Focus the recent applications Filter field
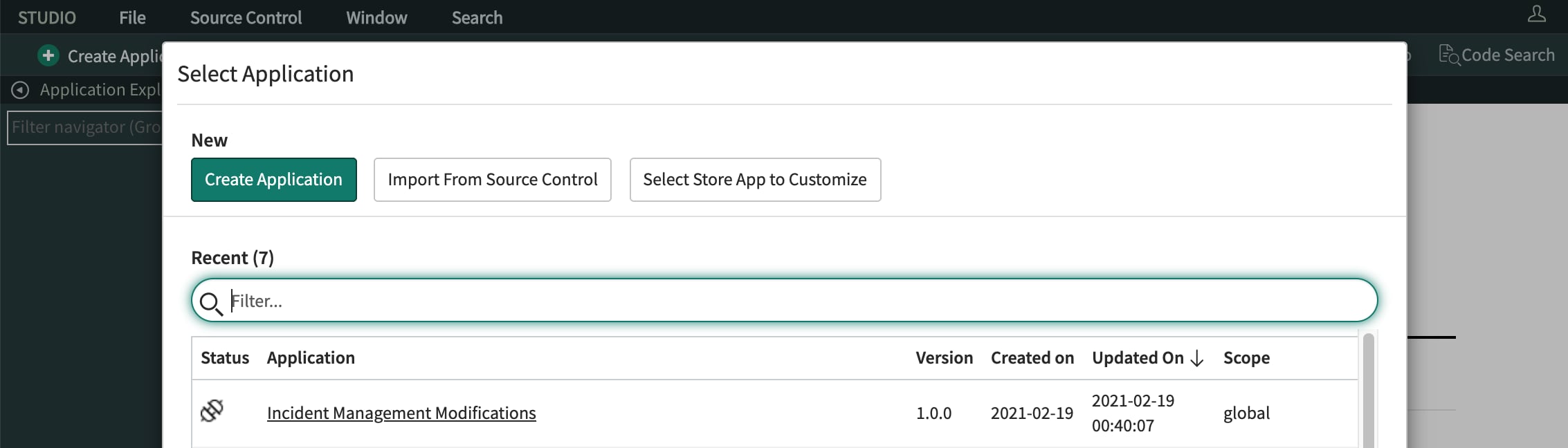Image resolution: width=1568 pixels, height=448 pixels. 796,301
